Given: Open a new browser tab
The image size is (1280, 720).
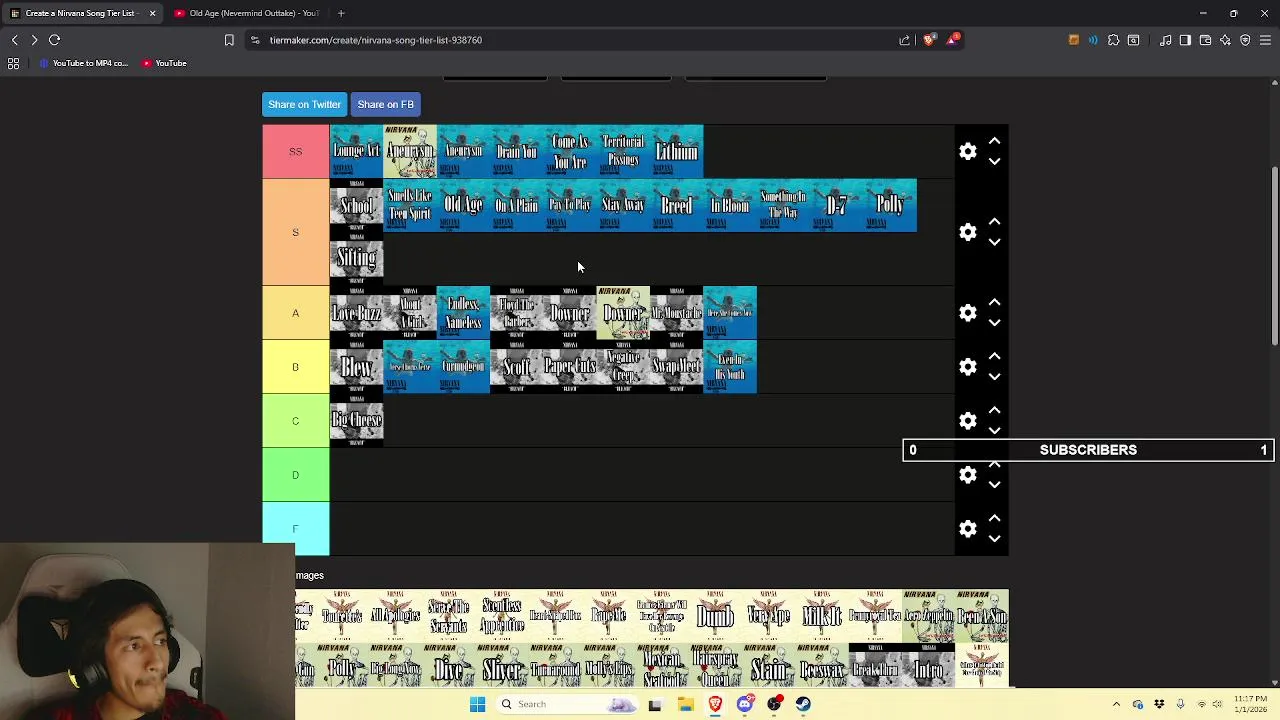Looking at the screenshot, I should tap(341, 13).
